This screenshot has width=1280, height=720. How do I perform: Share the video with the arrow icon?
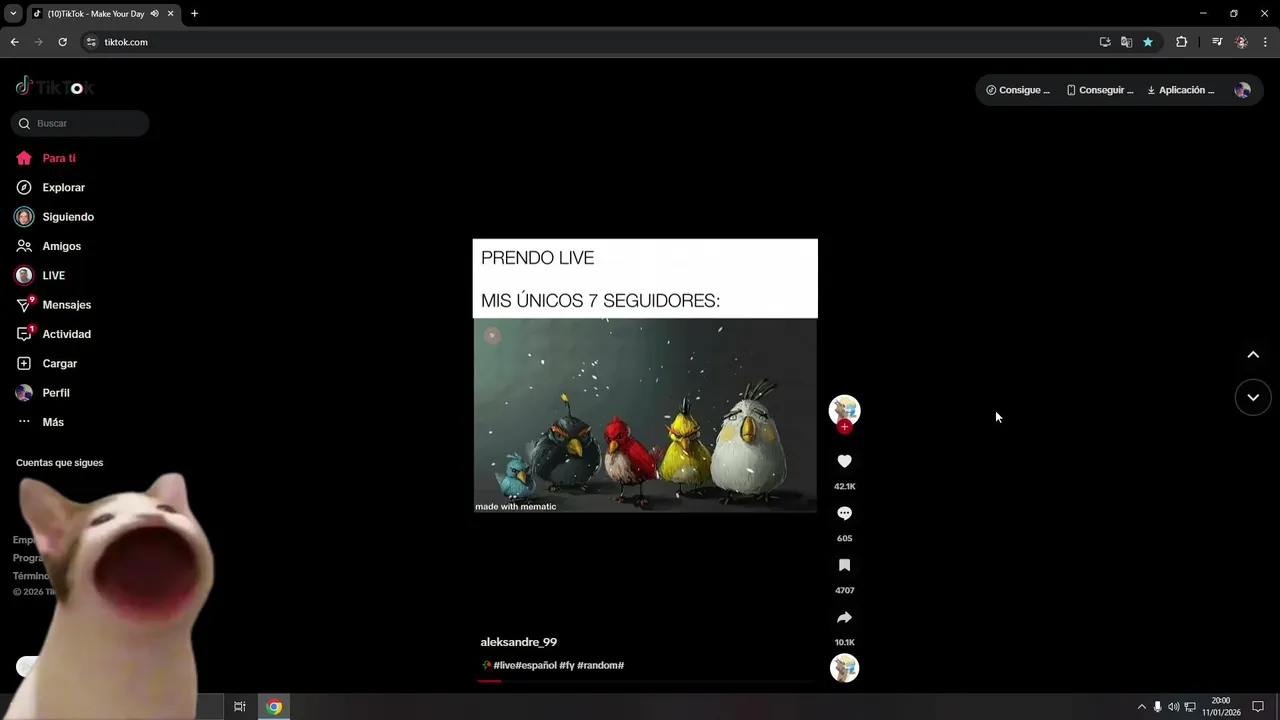pyautogui.click(x=844, y=617)
